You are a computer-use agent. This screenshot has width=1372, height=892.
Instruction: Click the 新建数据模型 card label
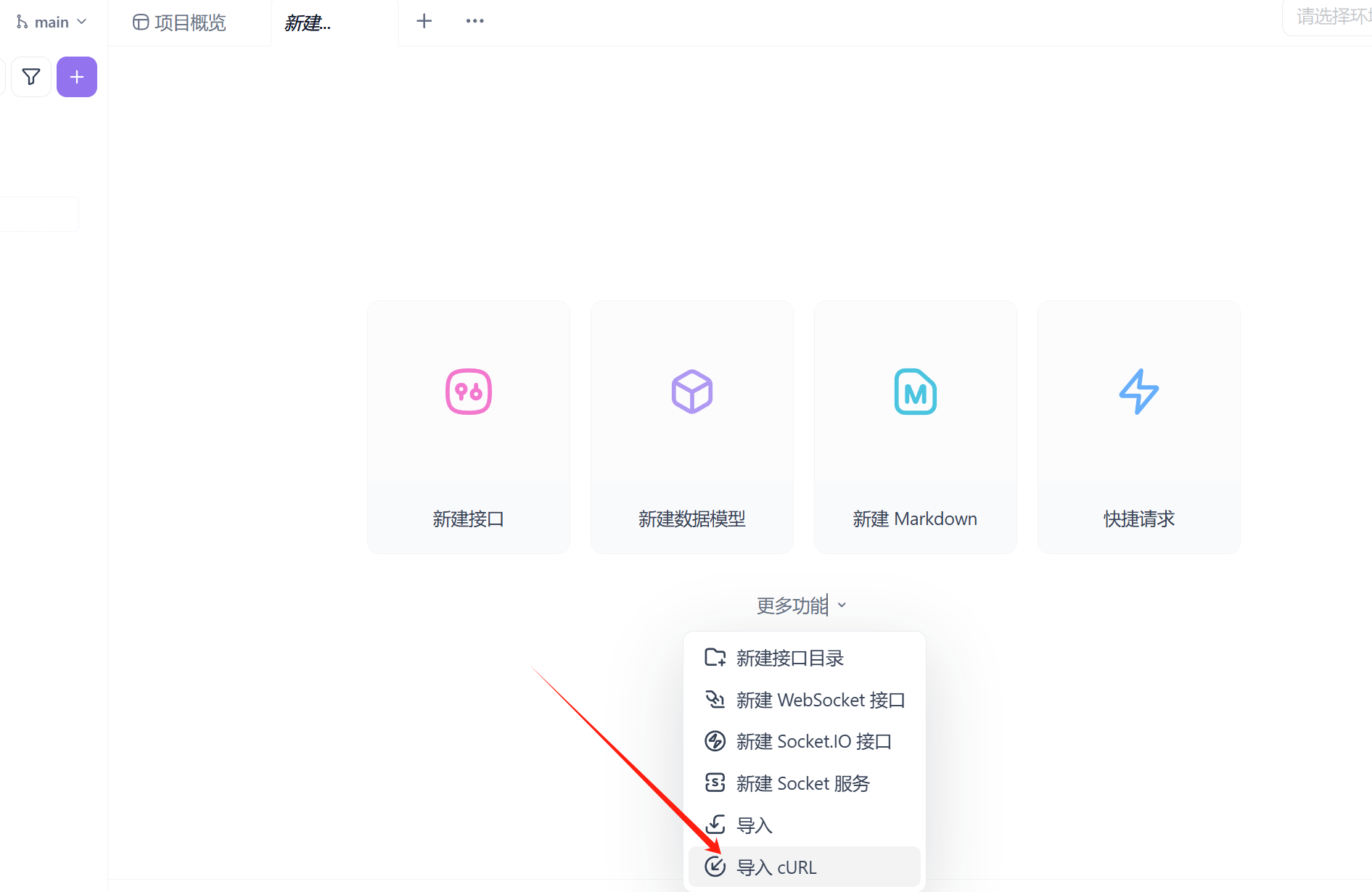click(x=692, y=519)
